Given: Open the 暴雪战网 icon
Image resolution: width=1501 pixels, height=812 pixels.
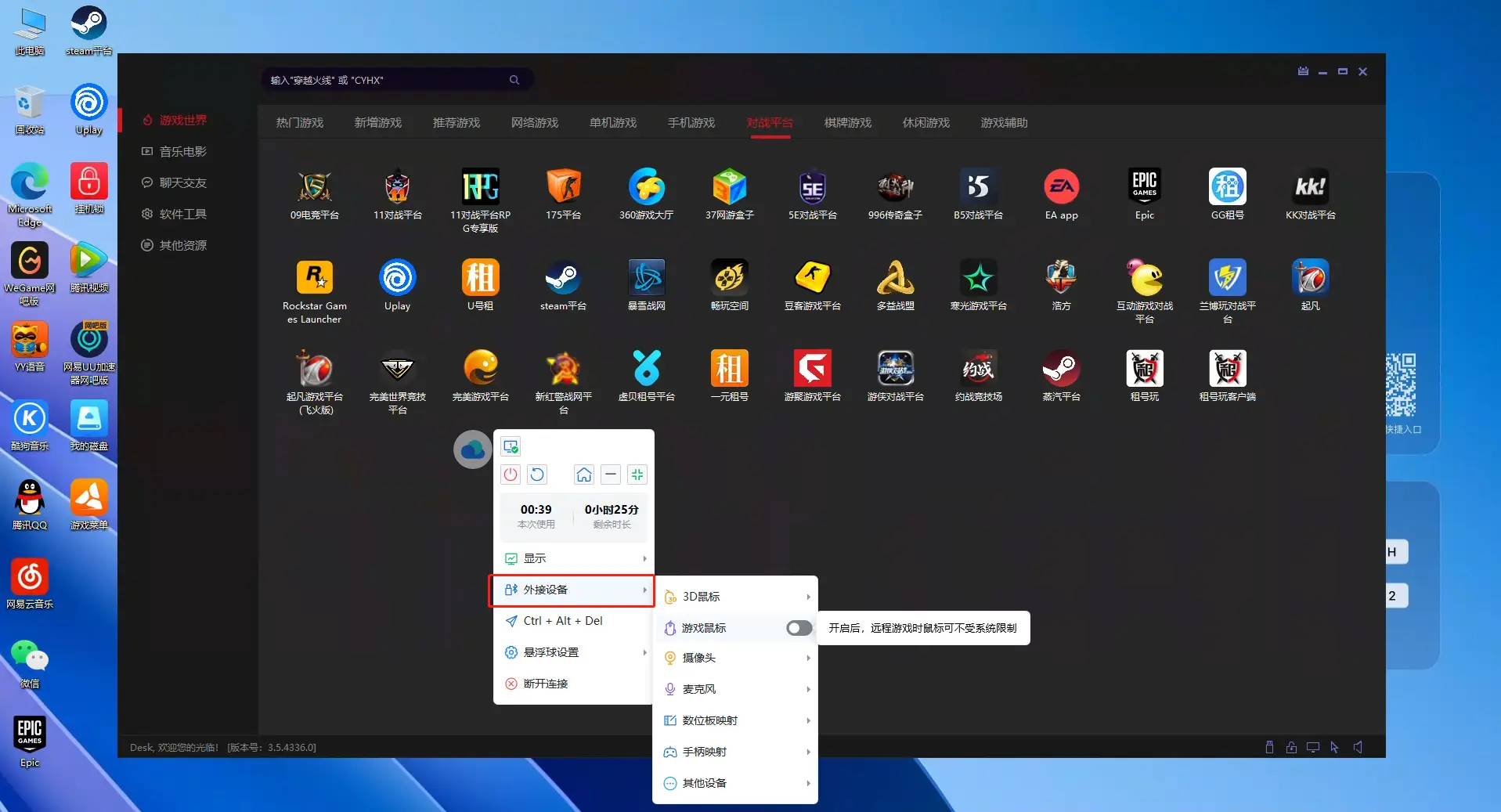Looking at the screenshot, I should (647, 285).
